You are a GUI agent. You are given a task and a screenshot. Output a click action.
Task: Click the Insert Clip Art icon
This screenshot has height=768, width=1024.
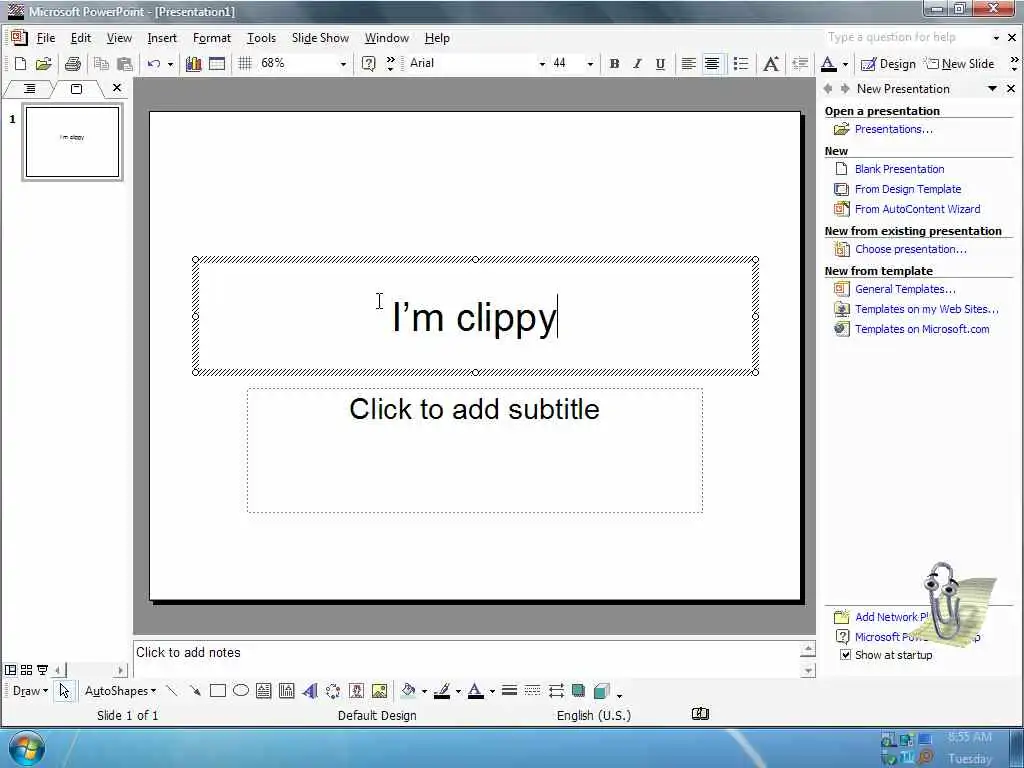(356, 691)
